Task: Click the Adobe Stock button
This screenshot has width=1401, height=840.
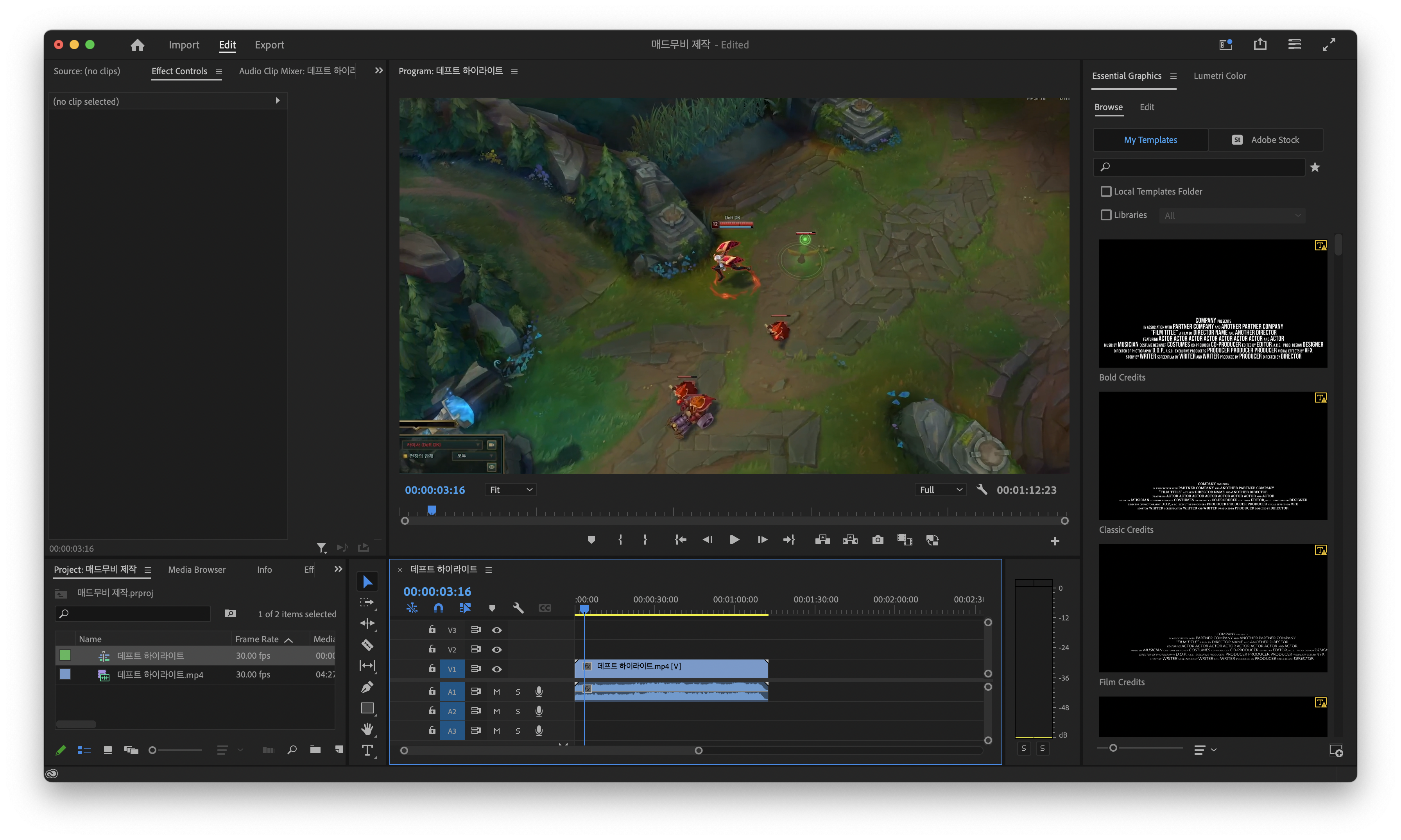Action: tap(1265, 140)
